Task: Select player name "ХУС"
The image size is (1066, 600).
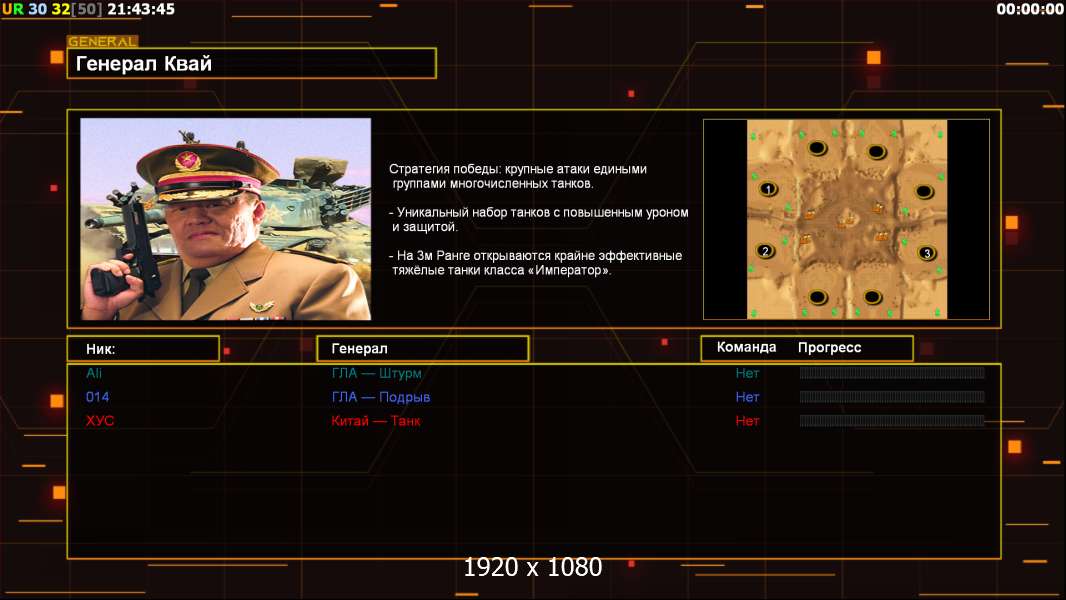Action: (100, 421)
